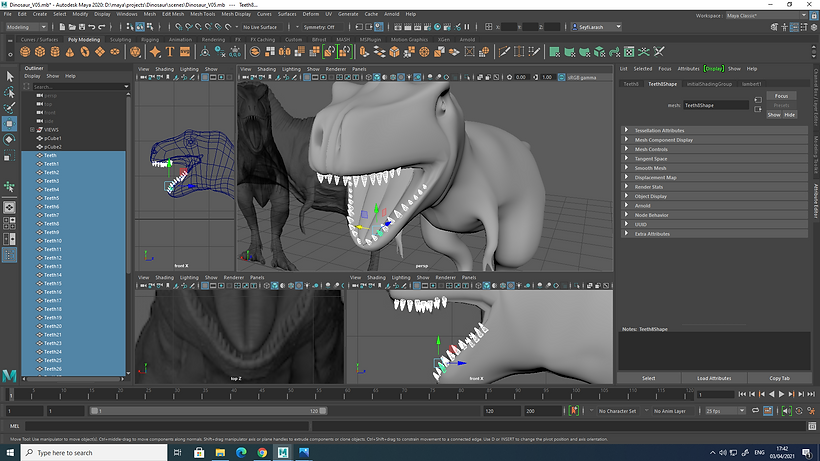
Task: Click the Focus button in Attribute Editor
Action: pos(781,96)
